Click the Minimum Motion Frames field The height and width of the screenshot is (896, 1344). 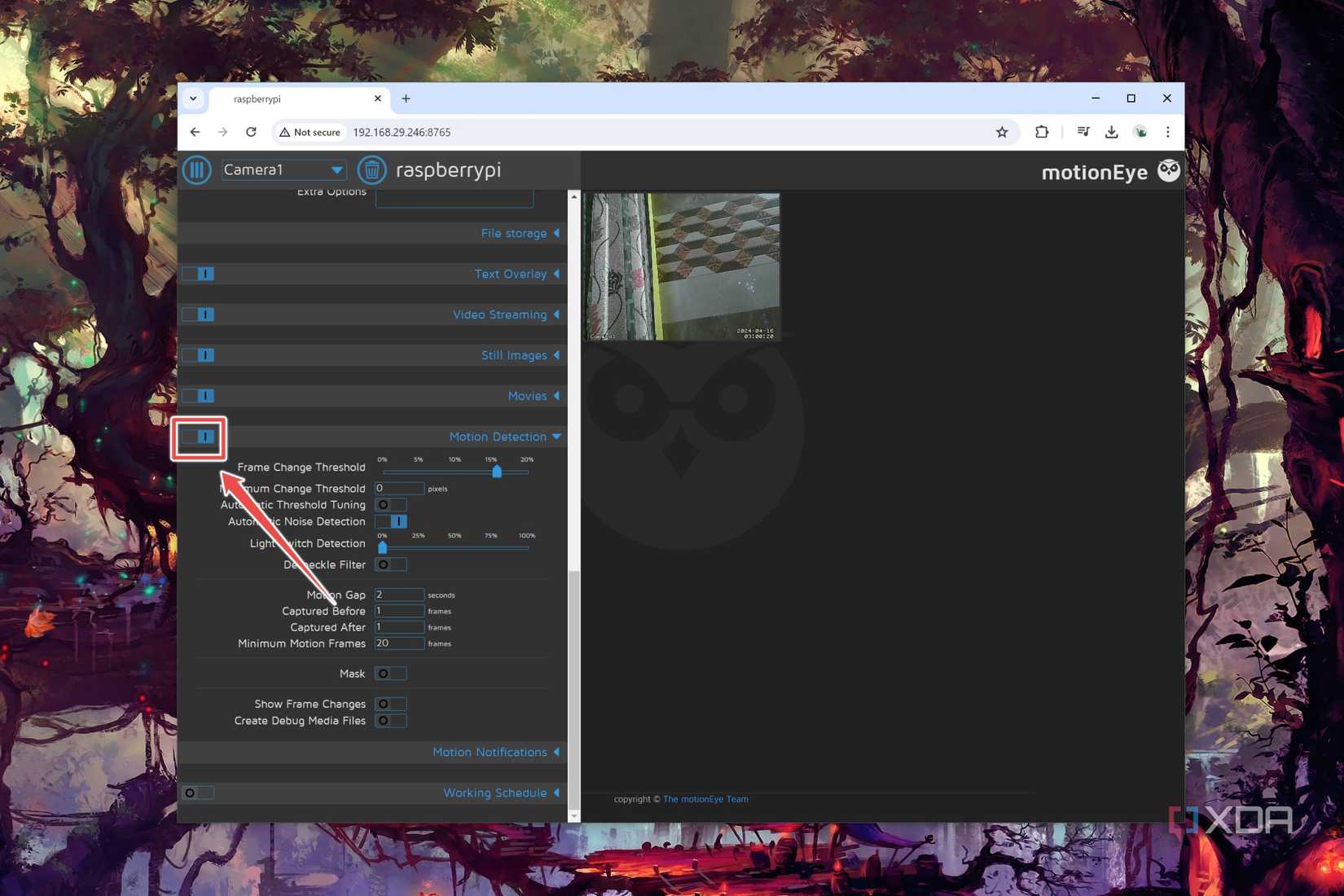pyautogui.click(x=399, y=643)
